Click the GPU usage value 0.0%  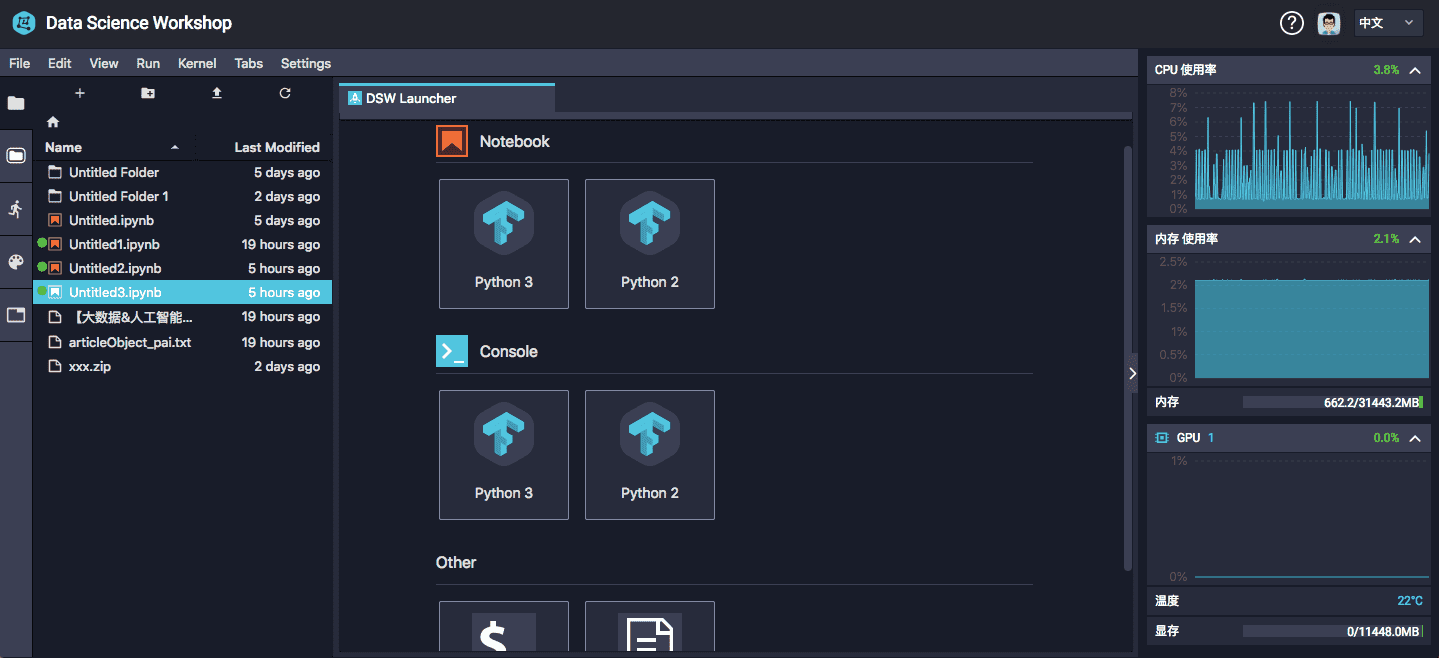1386,438
